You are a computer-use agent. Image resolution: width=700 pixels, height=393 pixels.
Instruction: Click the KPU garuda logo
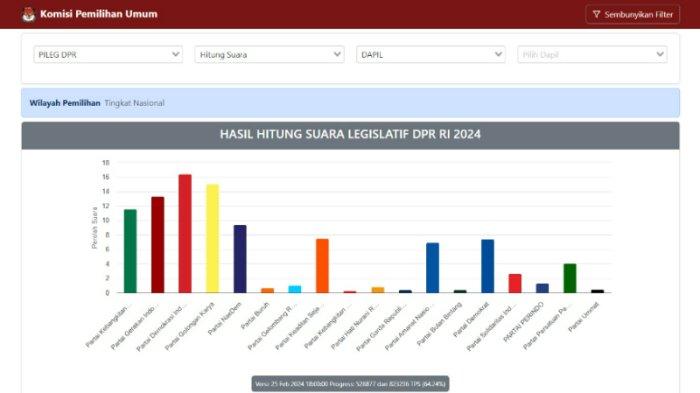coord(29,14)
